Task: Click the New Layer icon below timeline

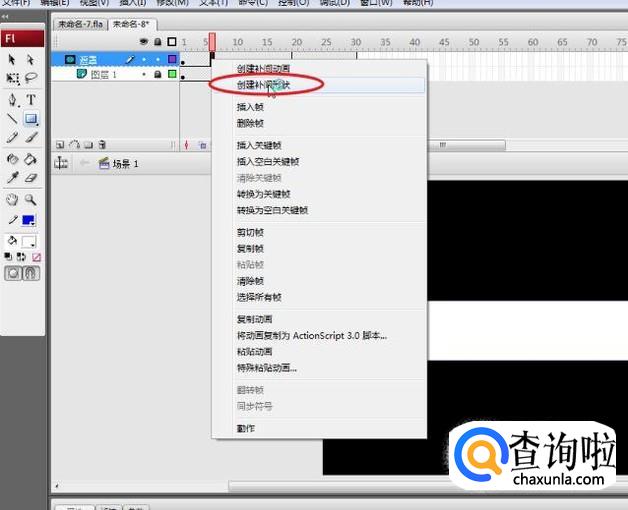Action: (x=60, y=145)
